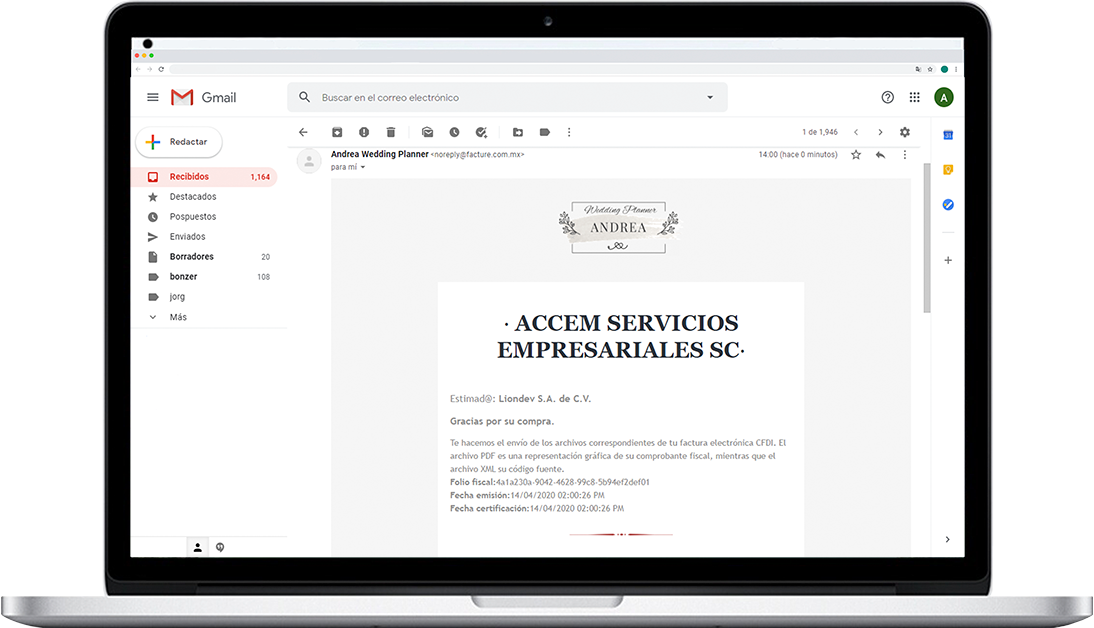Expand recipient details next to 'para mí'
Image resolution: width=1094 pixels, height=628 pixels.
[x=363, y=168]
